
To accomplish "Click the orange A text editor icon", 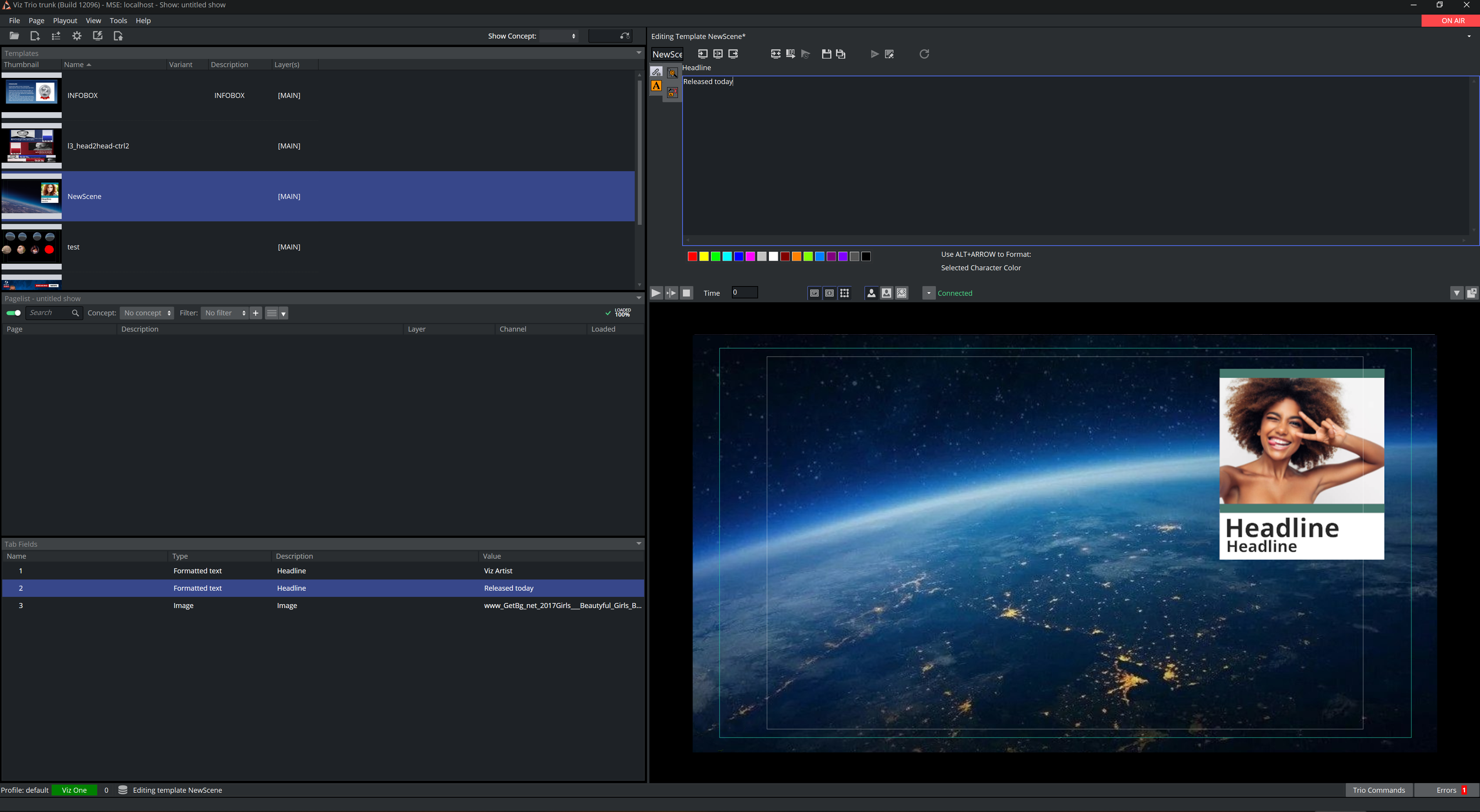I will [656, 86].
